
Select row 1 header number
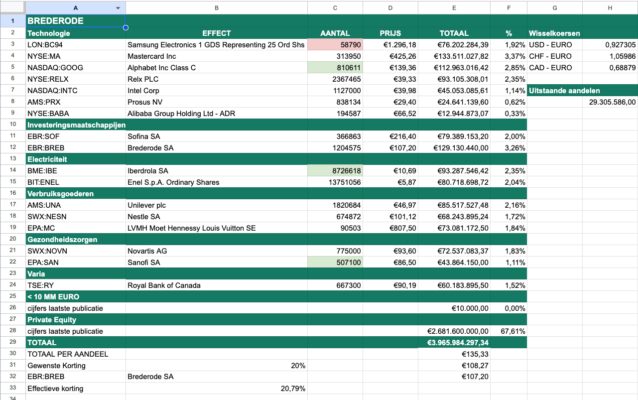pyautogui.click(x=13, y=21)
